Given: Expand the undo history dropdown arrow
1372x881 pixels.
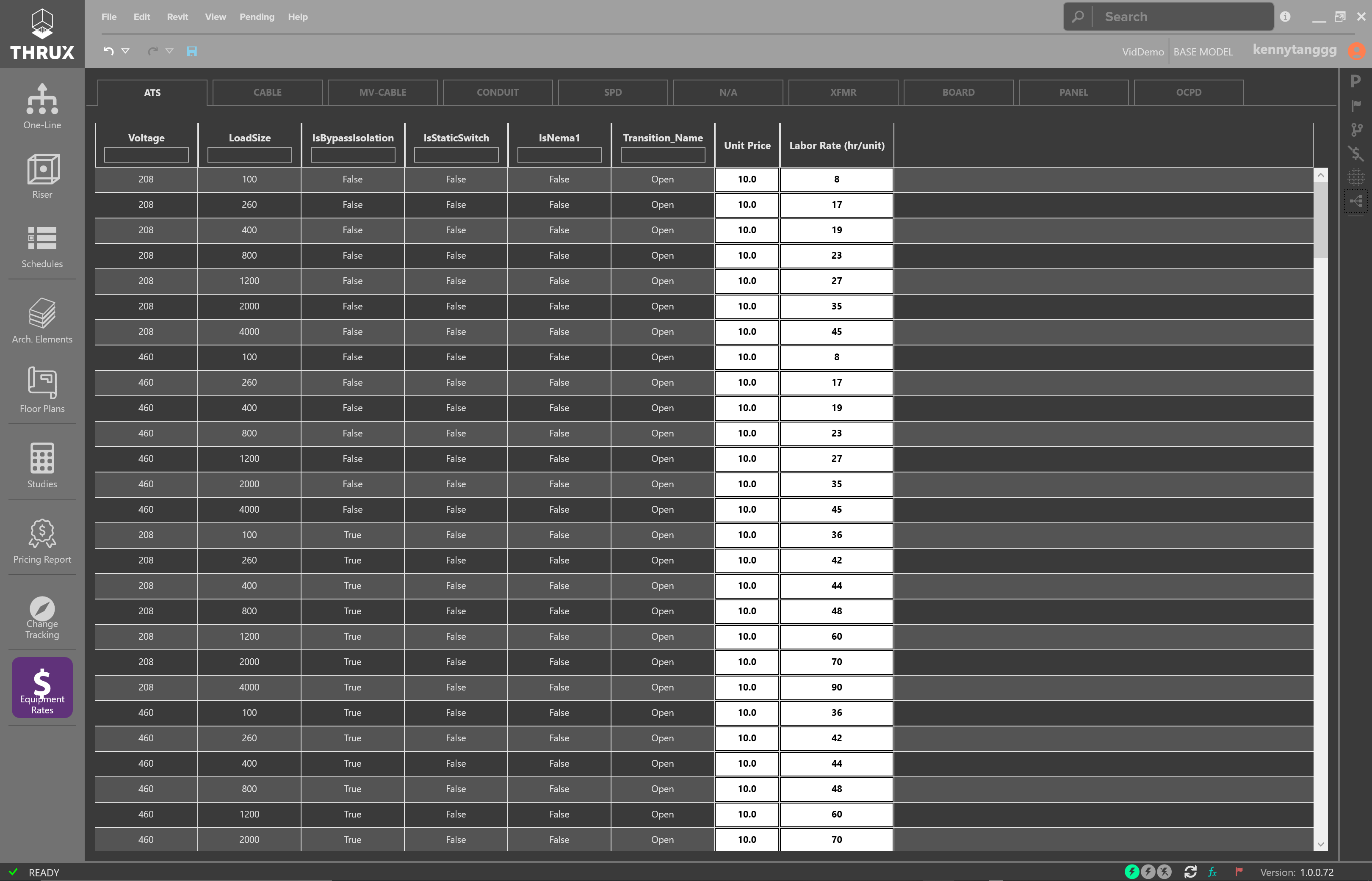Looking at the screenshot, I should click(125, 51).
